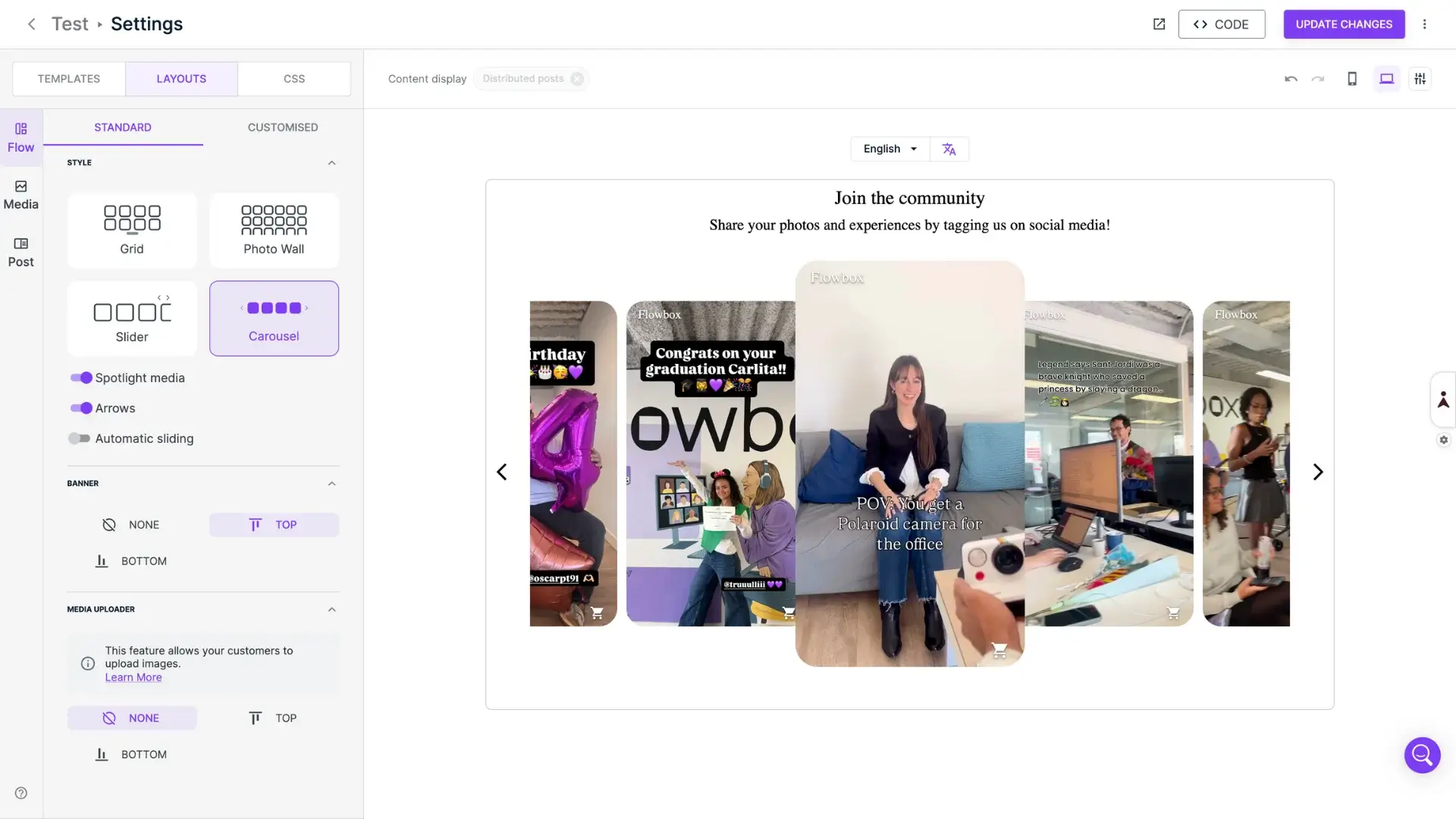Open the Customised layouts tab

[282, 127]
